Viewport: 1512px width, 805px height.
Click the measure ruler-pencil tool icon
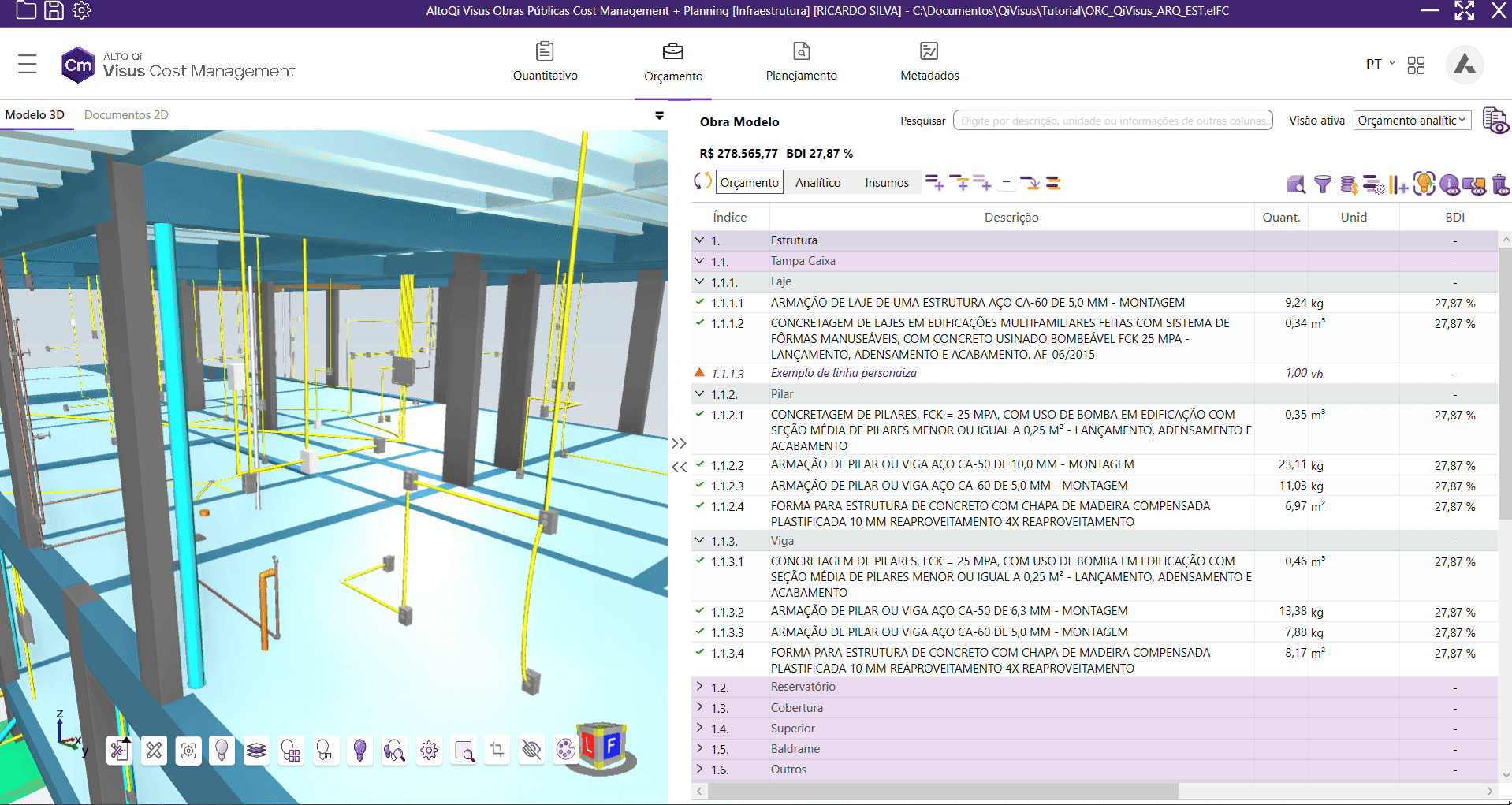click(x=154, y=750)
